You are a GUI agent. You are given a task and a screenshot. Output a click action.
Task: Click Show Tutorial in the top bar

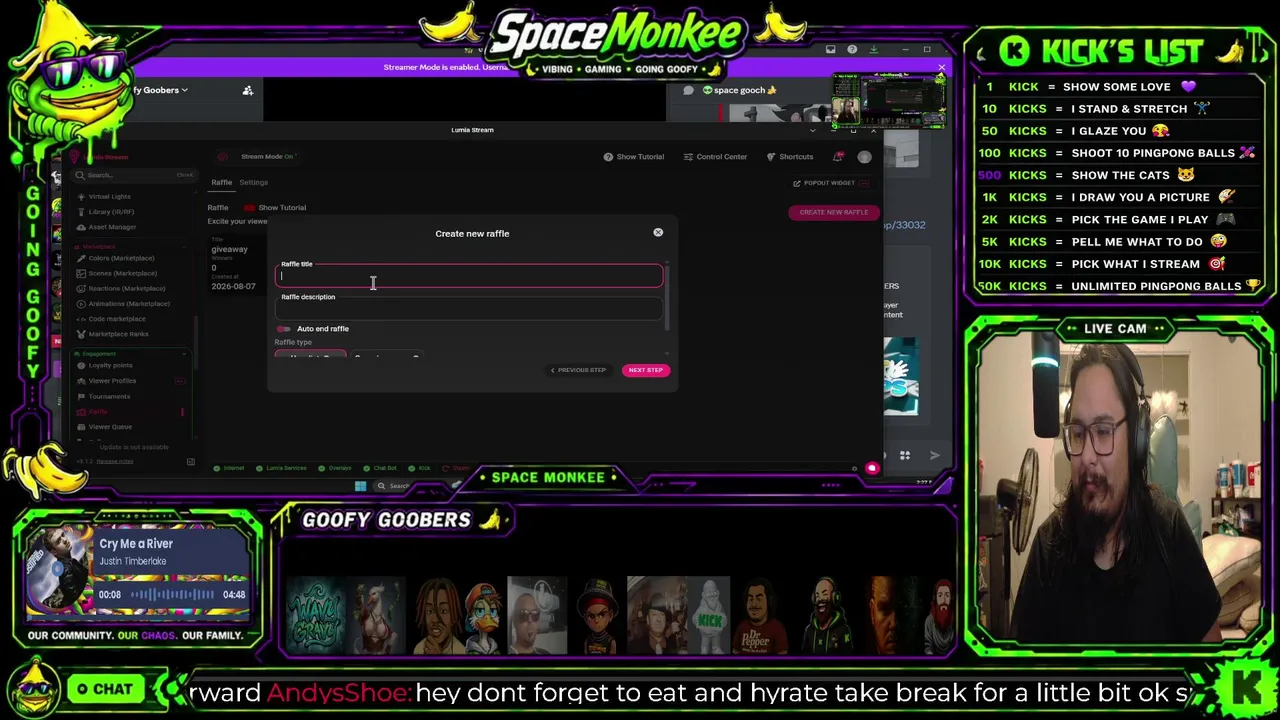[634, 157]
